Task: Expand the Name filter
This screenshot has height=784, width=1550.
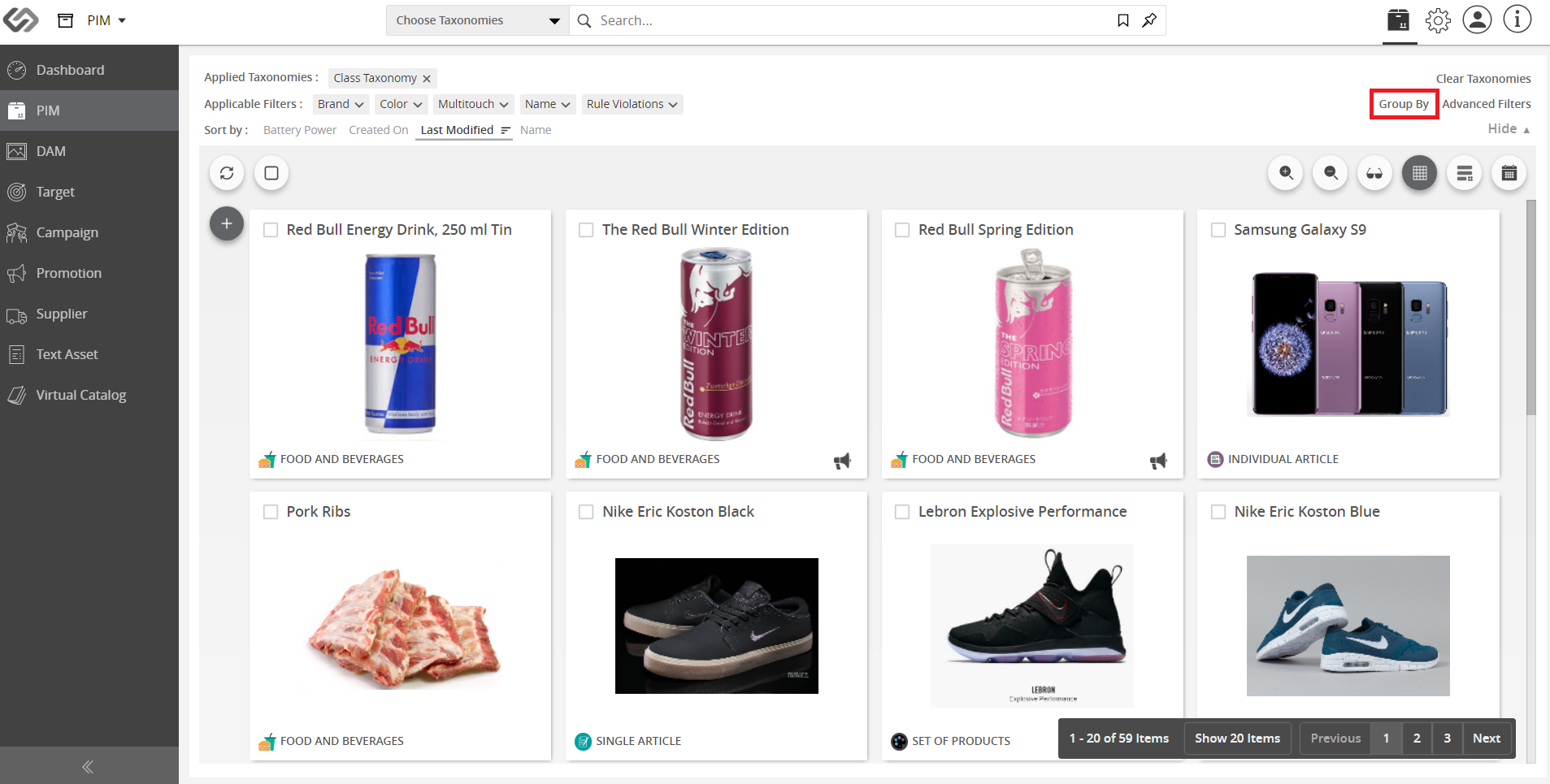Action: pos(548,104)
